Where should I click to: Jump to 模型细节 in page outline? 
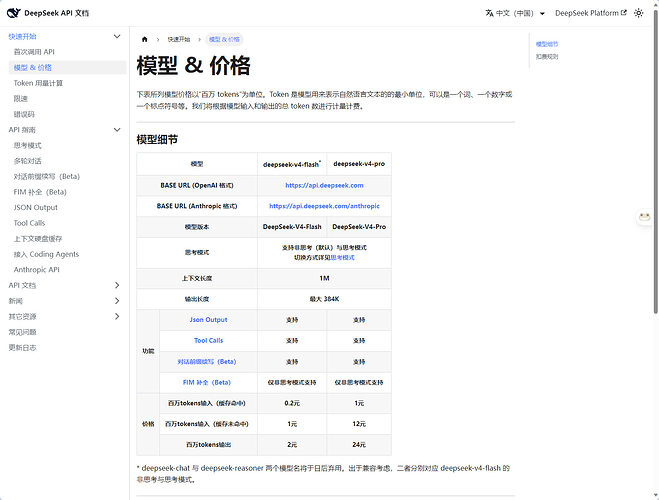(x=547, y=44)
